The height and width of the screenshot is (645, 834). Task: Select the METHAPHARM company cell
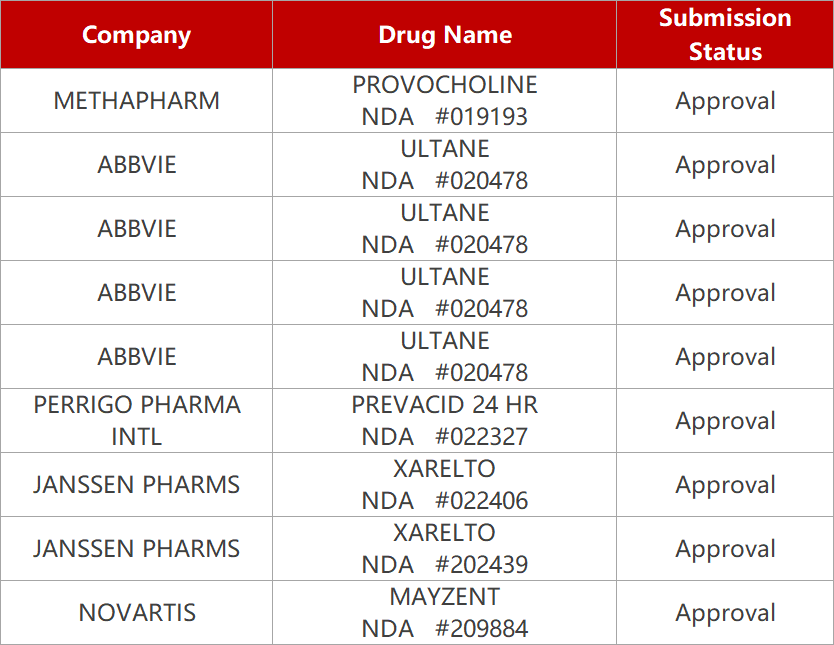coord(136,100)
